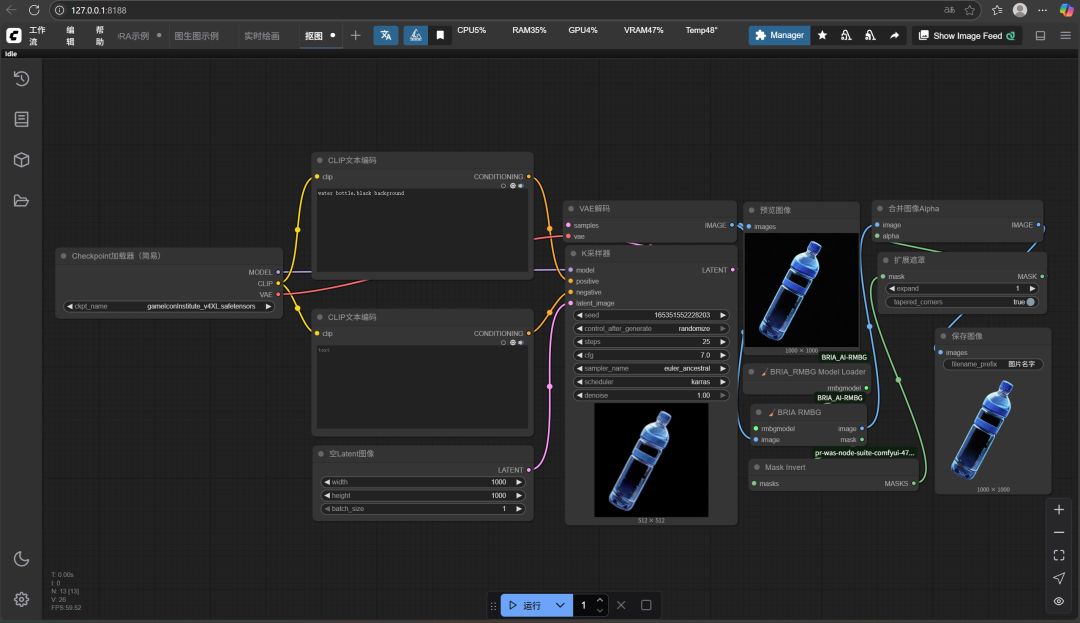Toggle the tapered_corners switch
This screenshot has width=1080, height=623.
click(1030, 302)
